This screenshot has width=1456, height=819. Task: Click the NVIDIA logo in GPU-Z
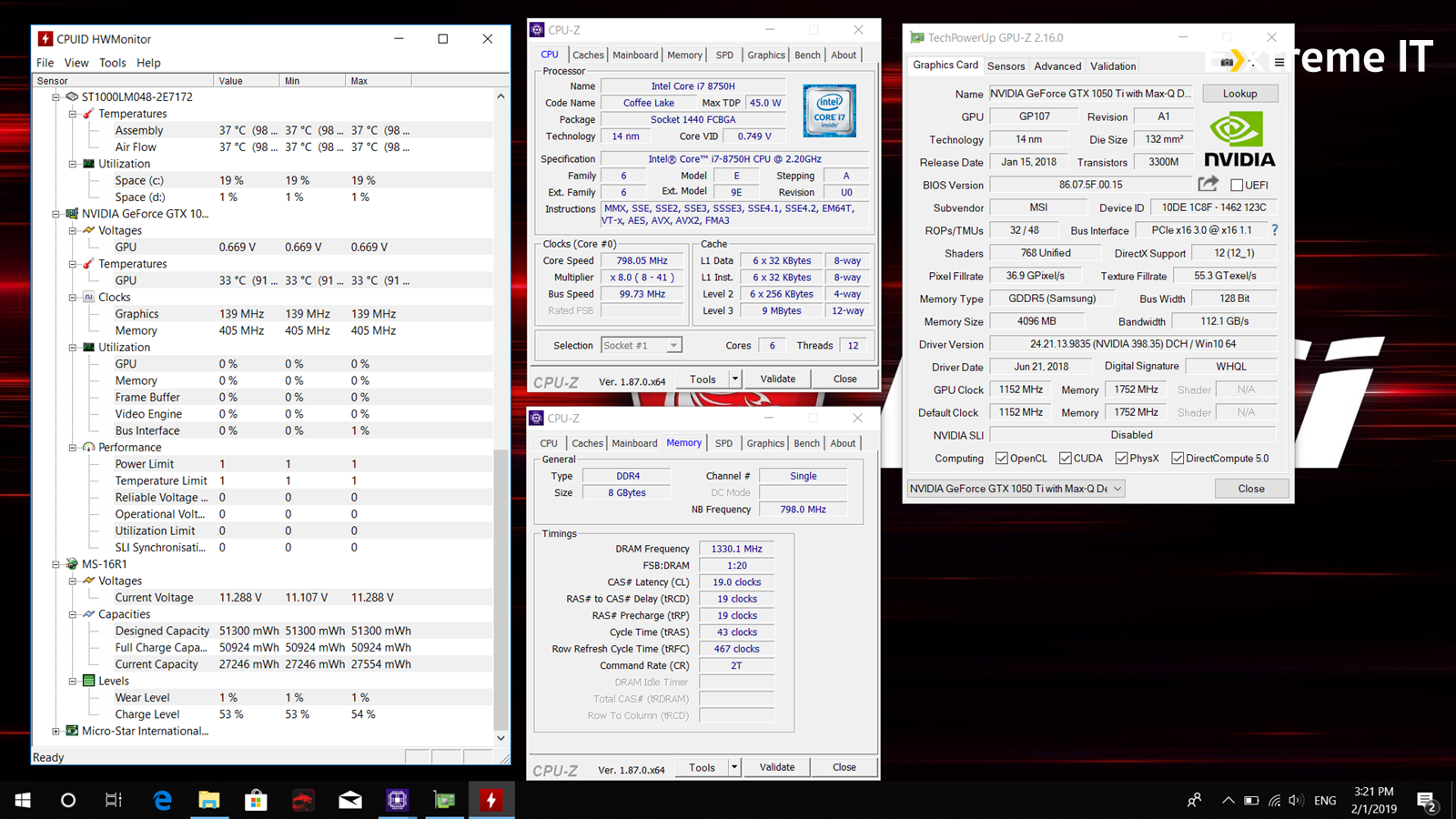(1239, 139)
